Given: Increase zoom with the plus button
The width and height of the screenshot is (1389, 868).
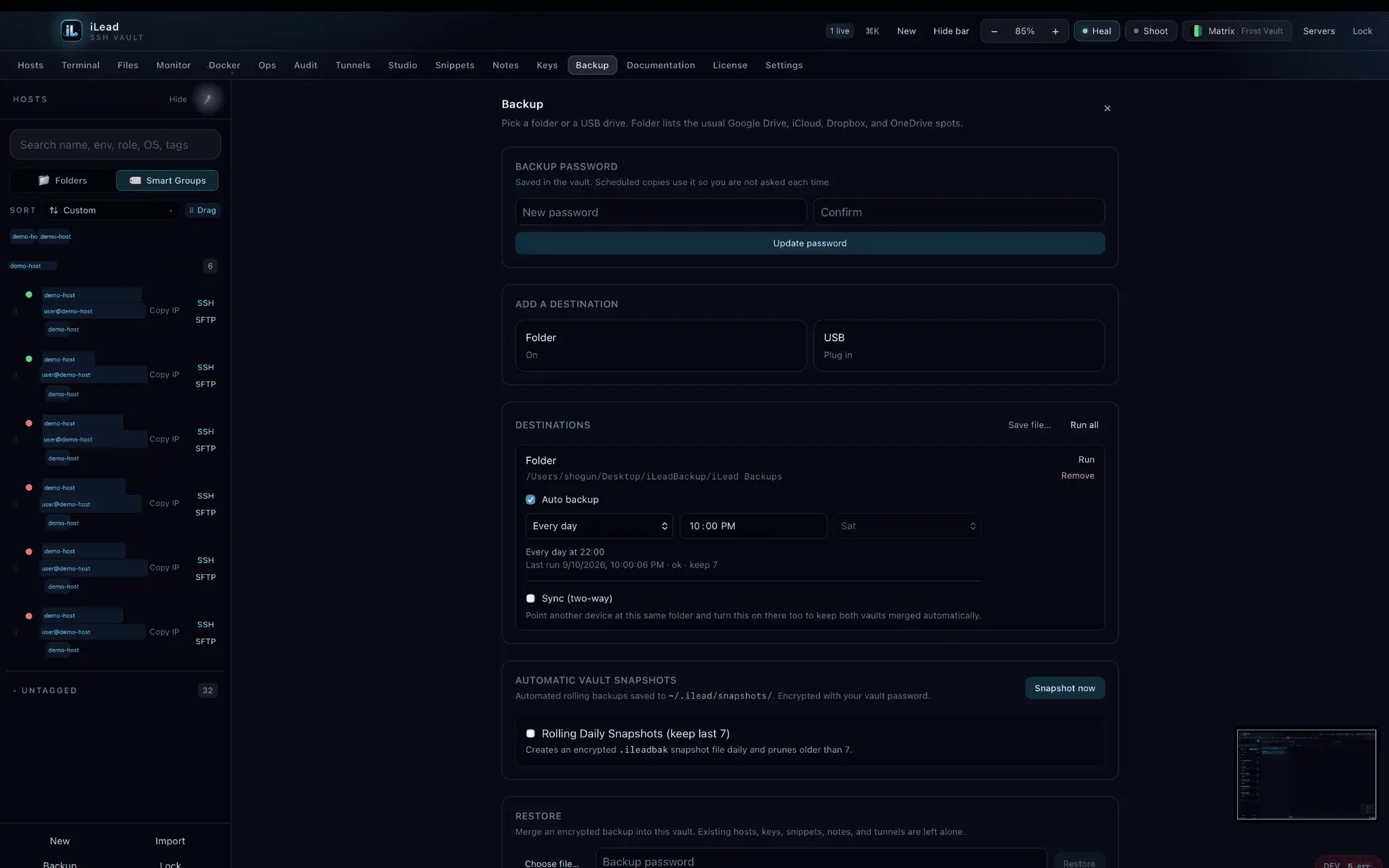Looking at the screenshot, I should pyautogui.click(x=1055, y=31).
